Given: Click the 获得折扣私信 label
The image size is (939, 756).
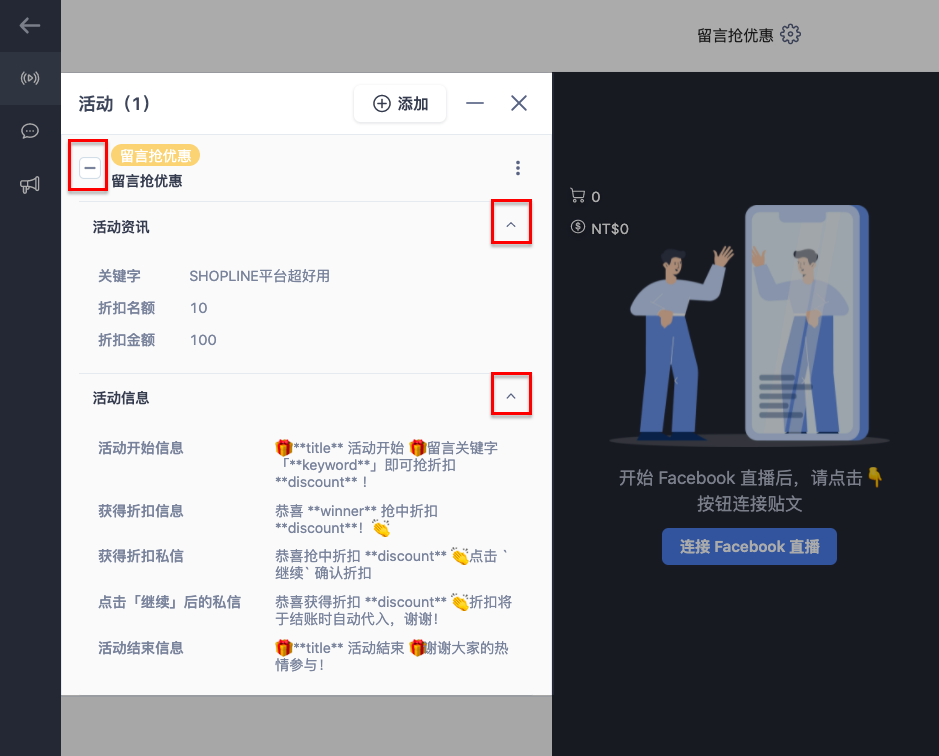Looking at the screenshot, I should [x=141, y=556].
